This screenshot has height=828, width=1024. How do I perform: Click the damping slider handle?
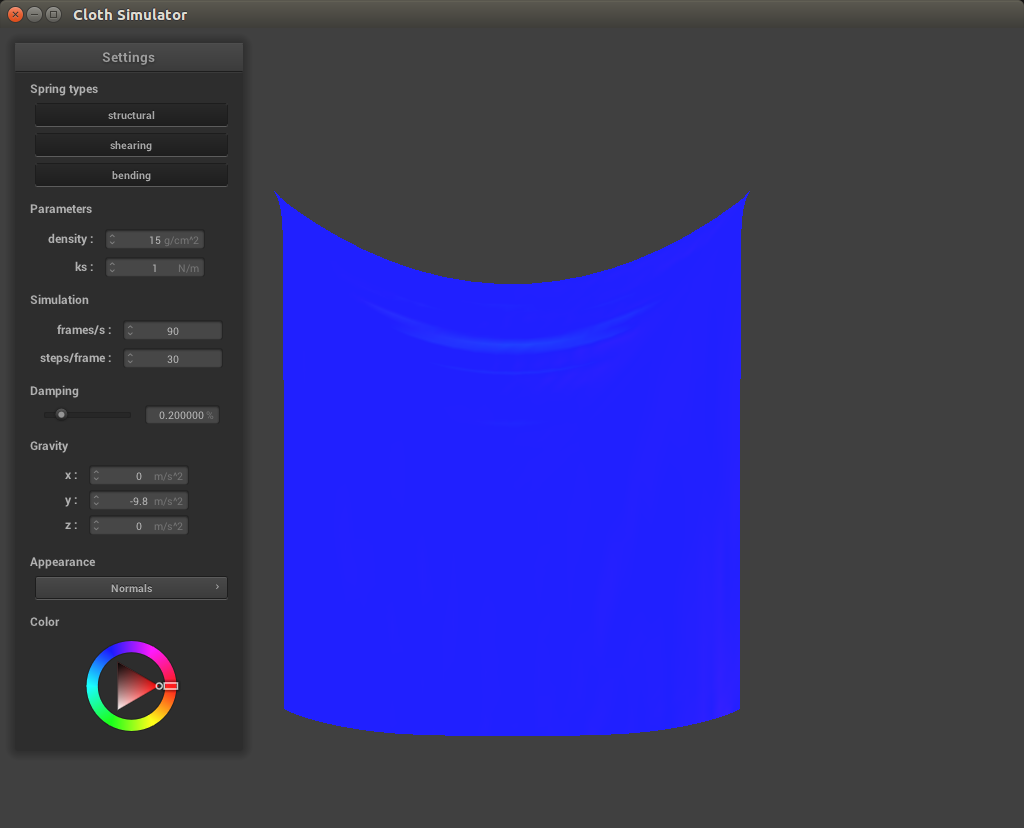[61, 414]
